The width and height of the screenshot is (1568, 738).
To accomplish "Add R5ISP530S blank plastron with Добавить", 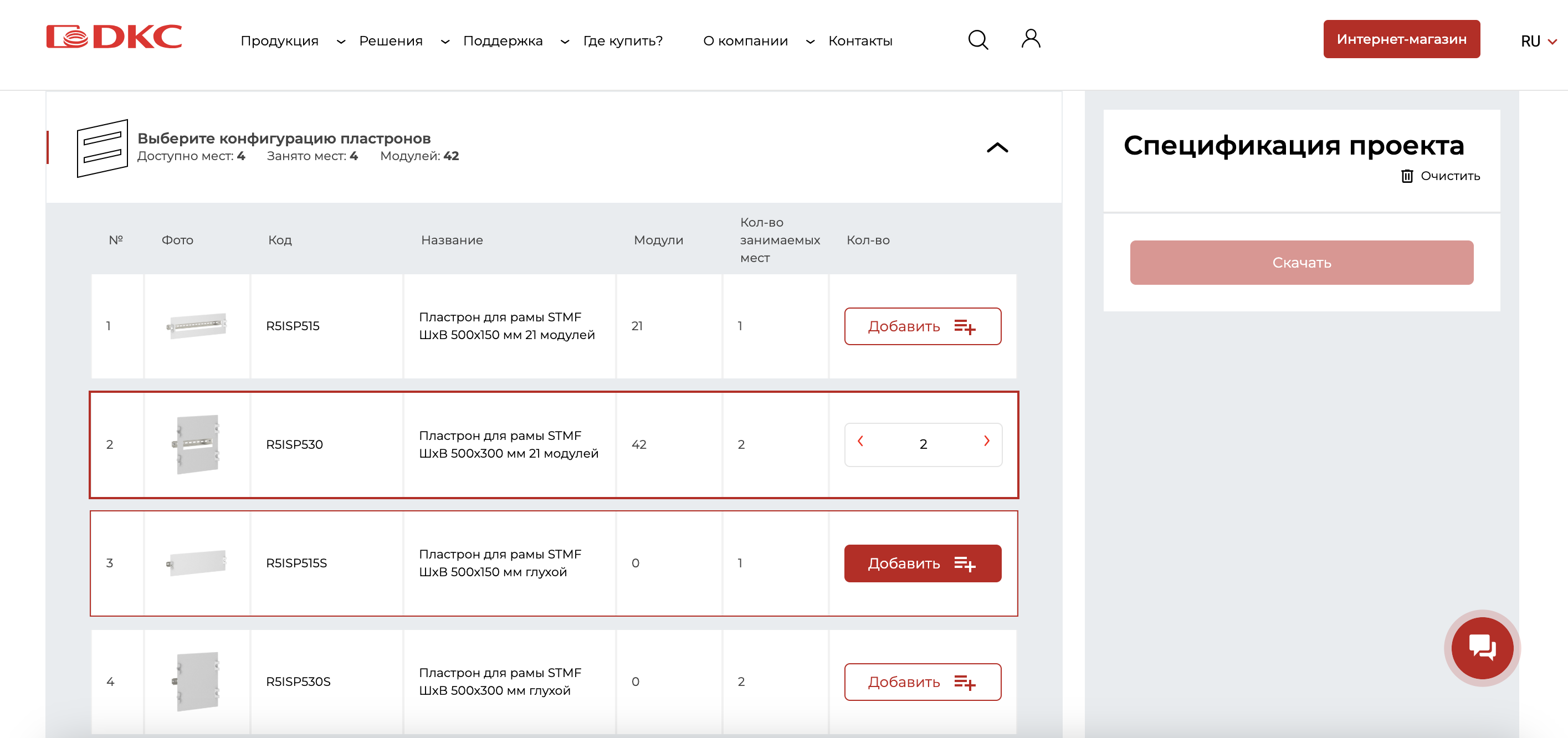I will (x=922, y=682).
